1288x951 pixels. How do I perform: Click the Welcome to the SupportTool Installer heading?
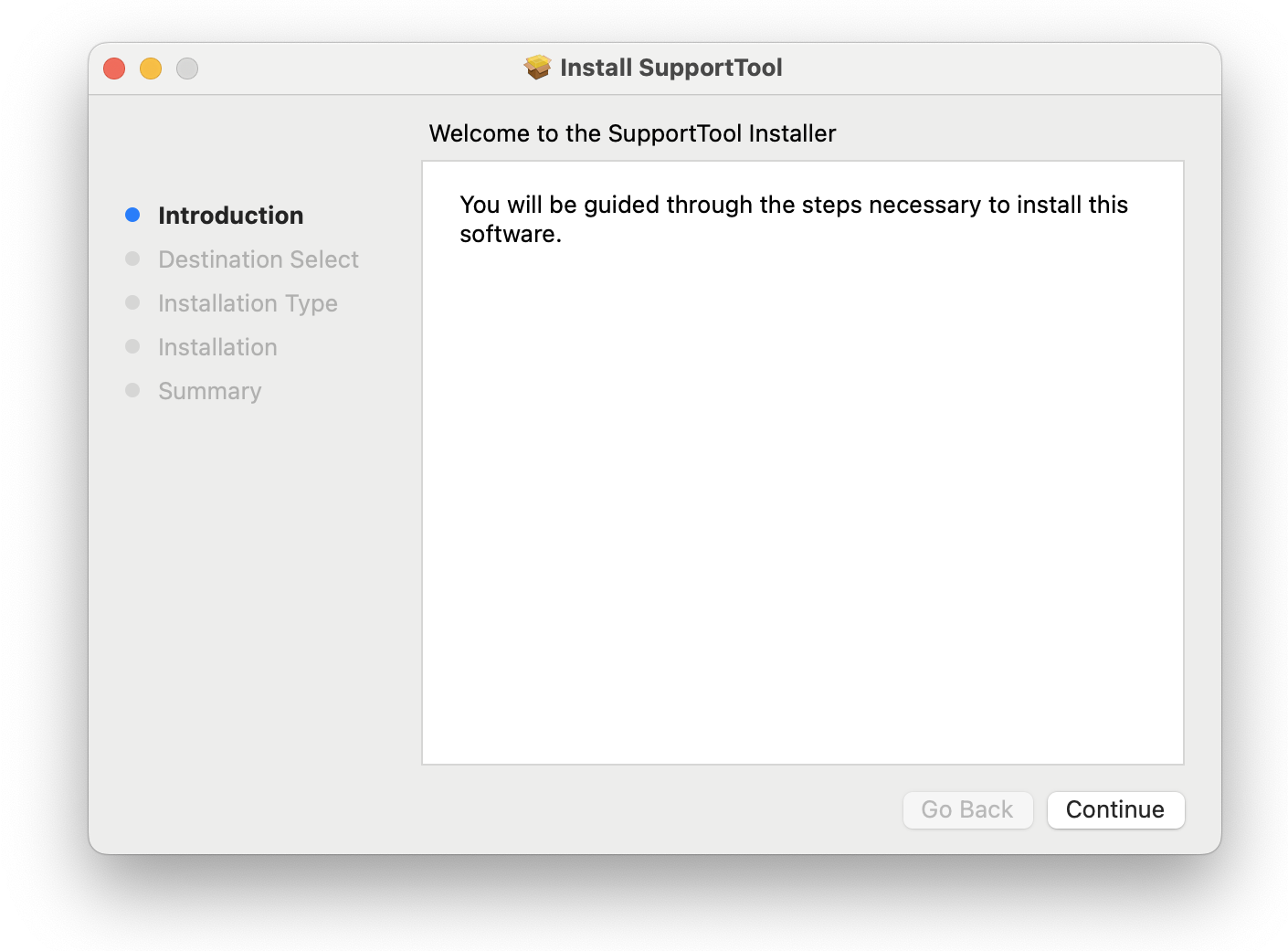click(x=632, y=133)
